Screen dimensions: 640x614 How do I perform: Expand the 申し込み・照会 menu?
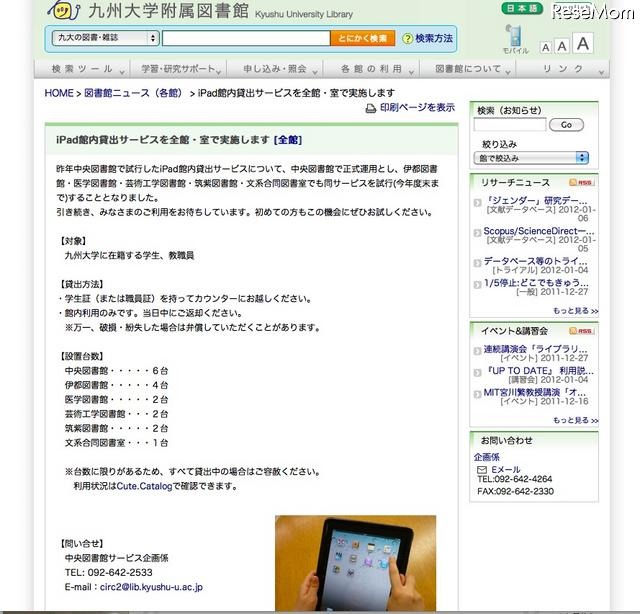click(x=275, y=69)
